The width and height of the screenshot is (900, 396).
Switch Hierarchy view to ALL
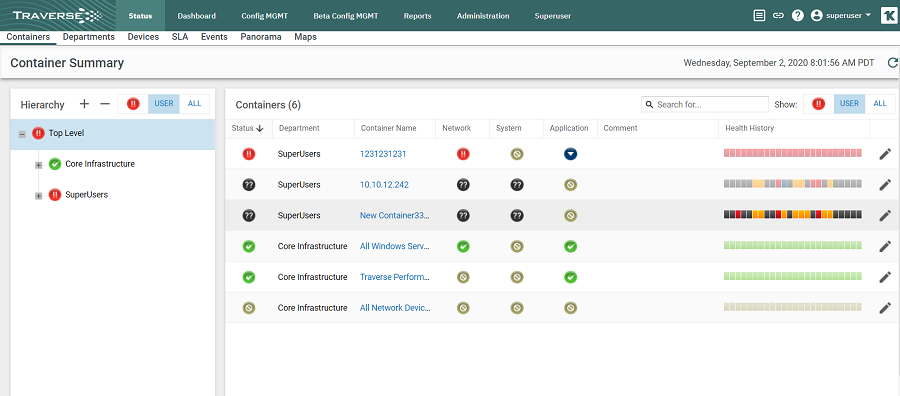click(195, 104)
